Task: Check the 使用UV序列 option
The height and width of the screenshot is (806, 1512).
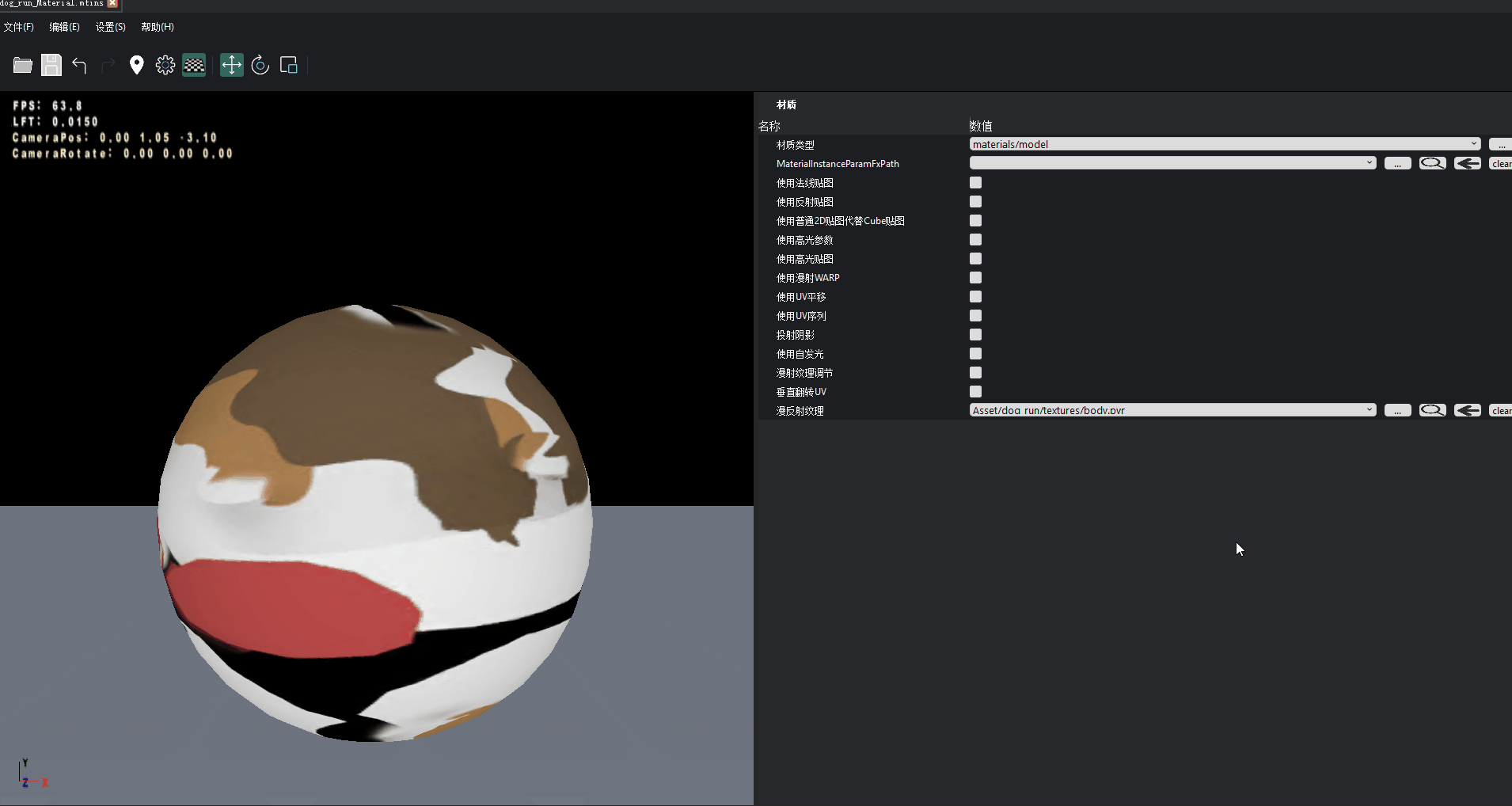Action: [x=975, y=316]
